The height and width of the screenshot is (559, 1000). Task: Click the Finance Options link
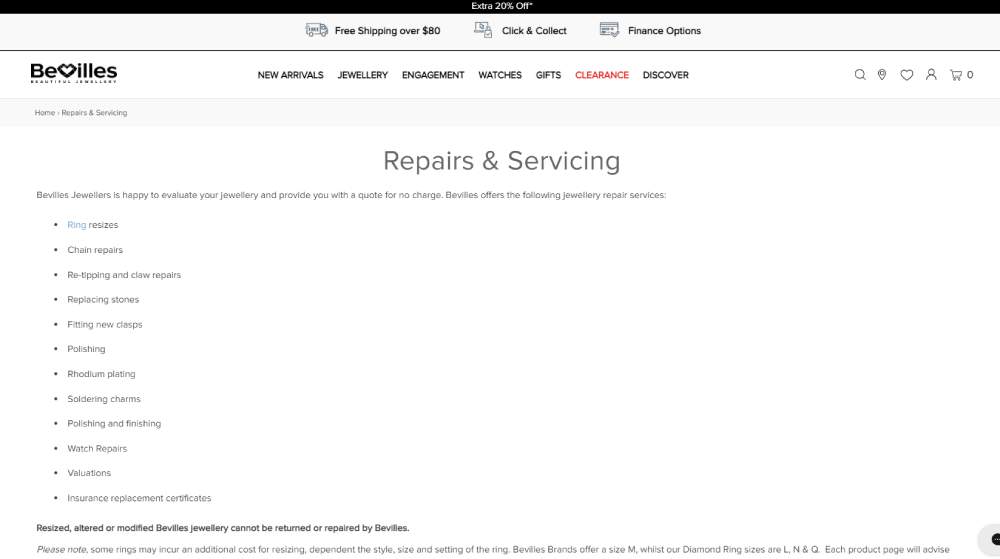click(664, 31)
